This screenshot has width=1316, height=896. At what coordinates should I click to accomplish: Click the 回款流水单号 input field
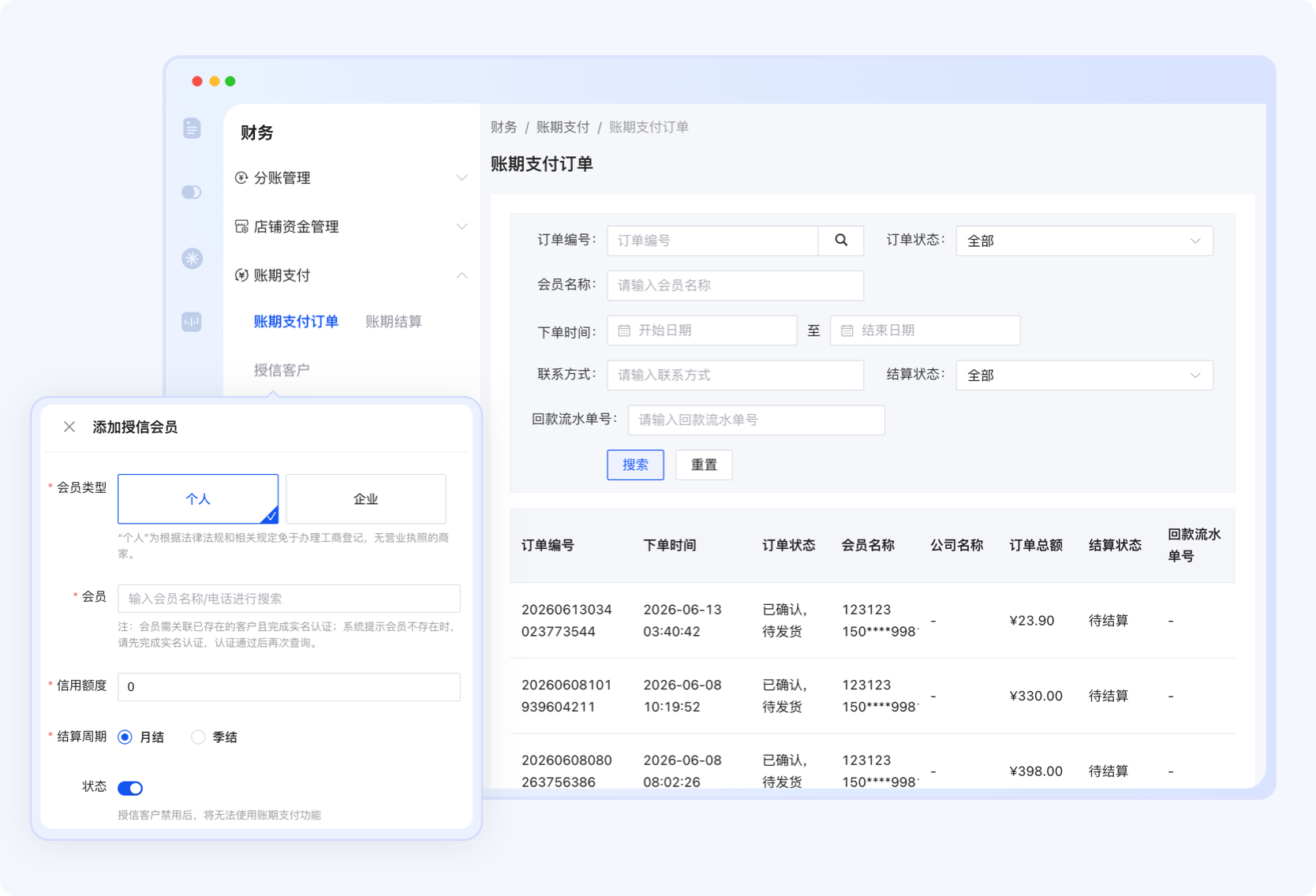[757, 420]
